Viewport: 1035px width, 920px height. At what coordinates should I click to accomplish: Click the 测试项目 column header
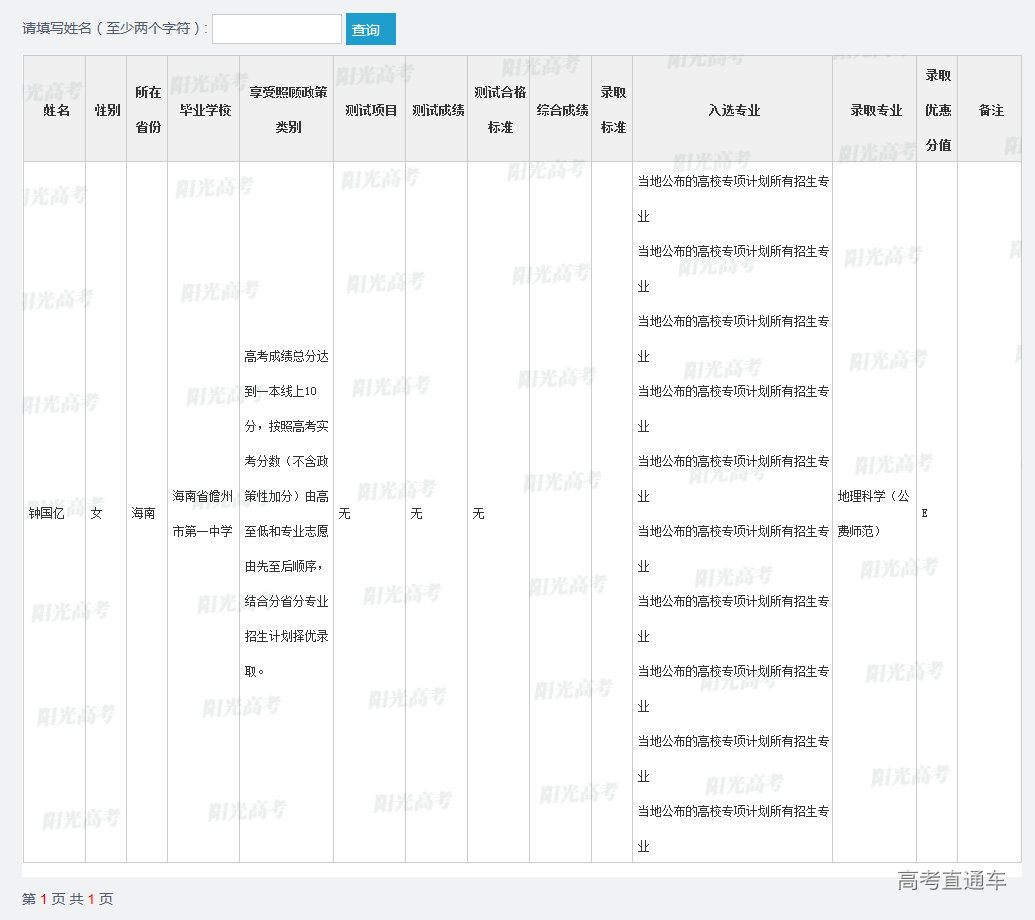coord(370,110)
